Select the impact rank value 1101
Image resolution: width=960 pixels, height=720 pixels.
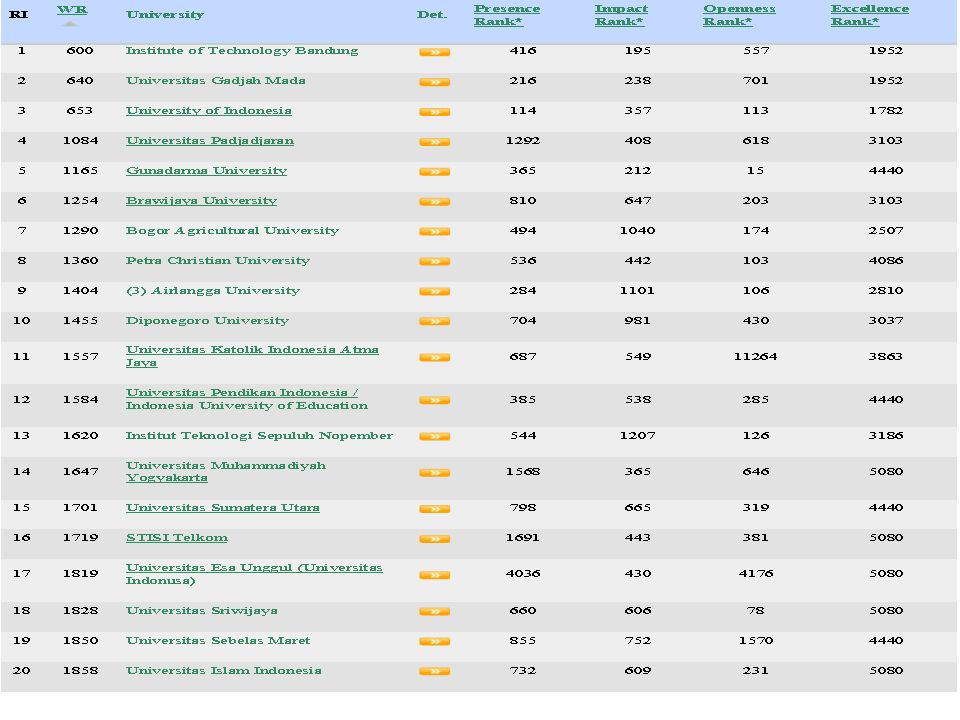(x=637, y=291)
